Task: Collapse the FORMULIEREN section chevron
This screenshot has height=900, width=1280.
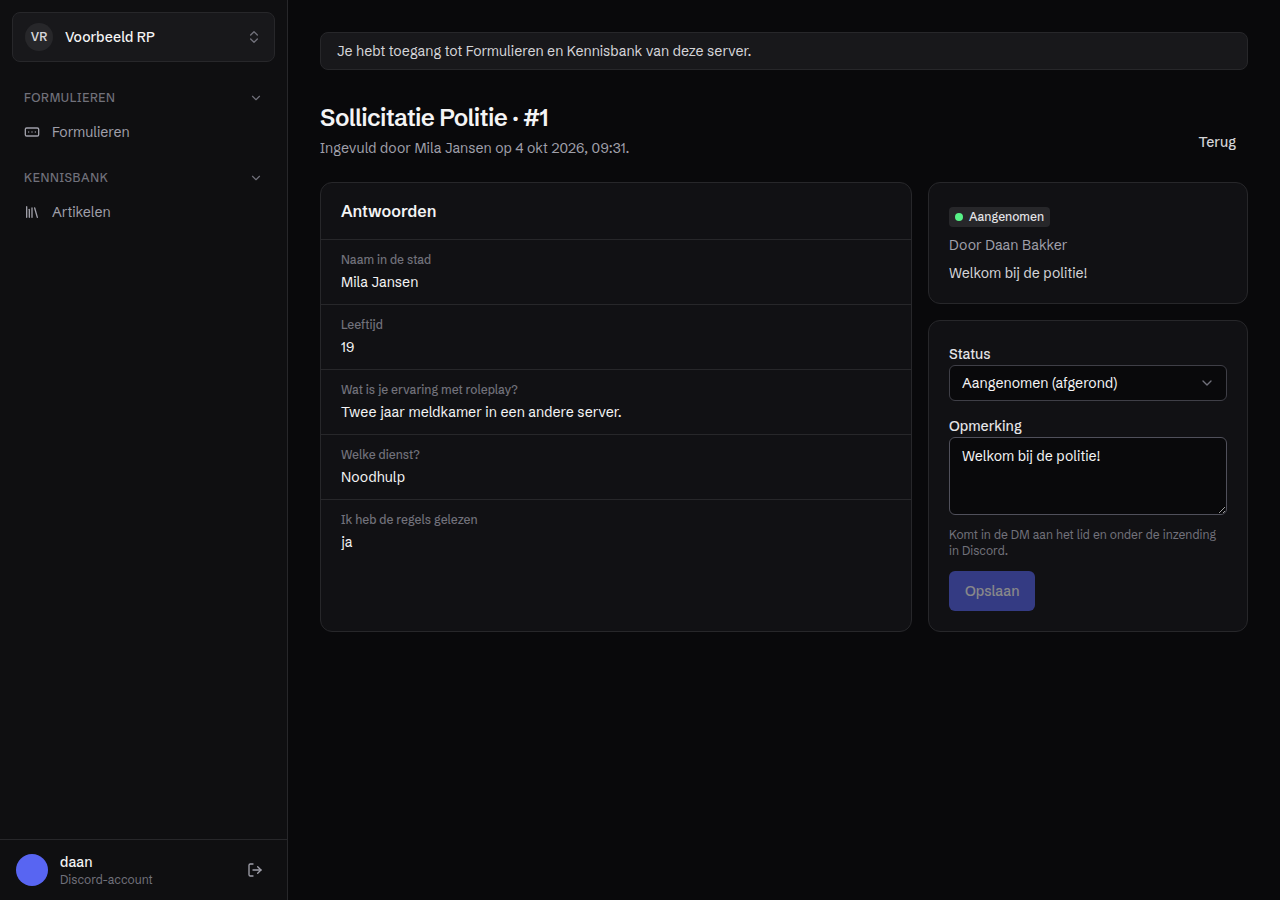Action: [x=256, y=98]
